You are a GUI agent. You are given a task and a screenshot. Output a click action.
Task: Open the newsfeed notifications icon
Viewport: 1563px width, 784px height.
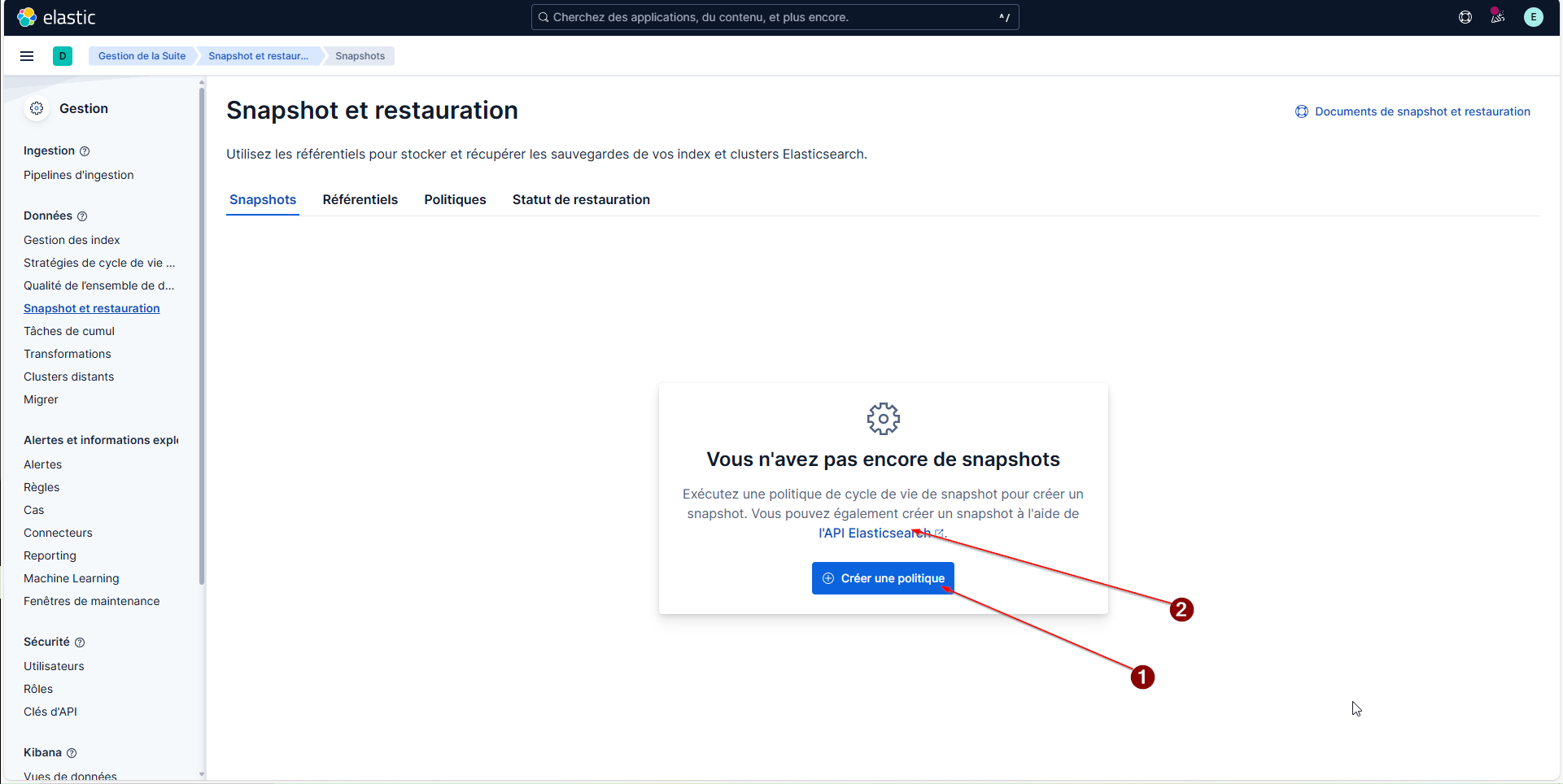(1498, 17)
